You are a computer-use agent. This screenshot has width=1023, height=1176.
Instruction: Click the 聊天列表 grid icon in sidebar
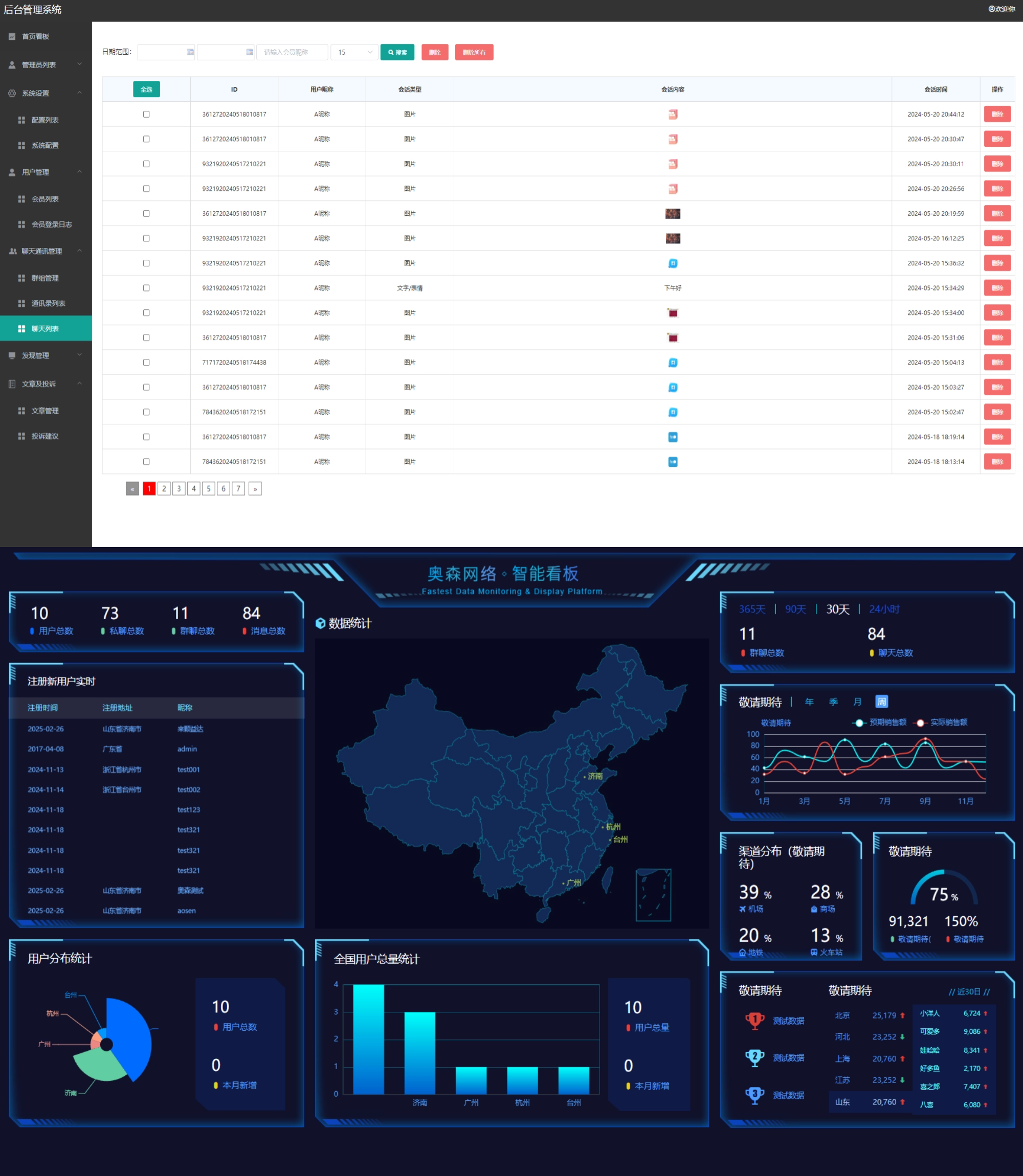pos(21,329)
